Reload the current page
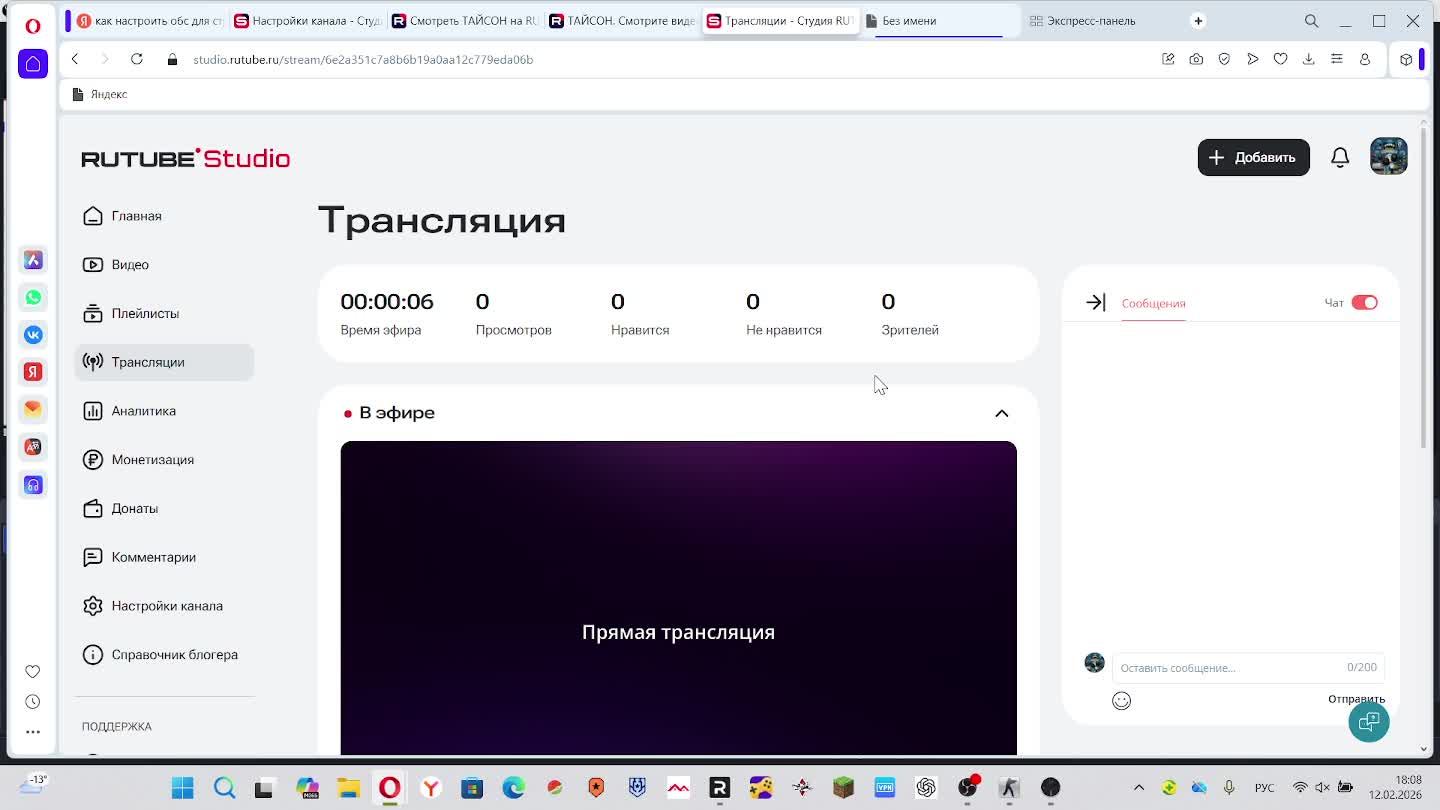 tap(137, 59)
